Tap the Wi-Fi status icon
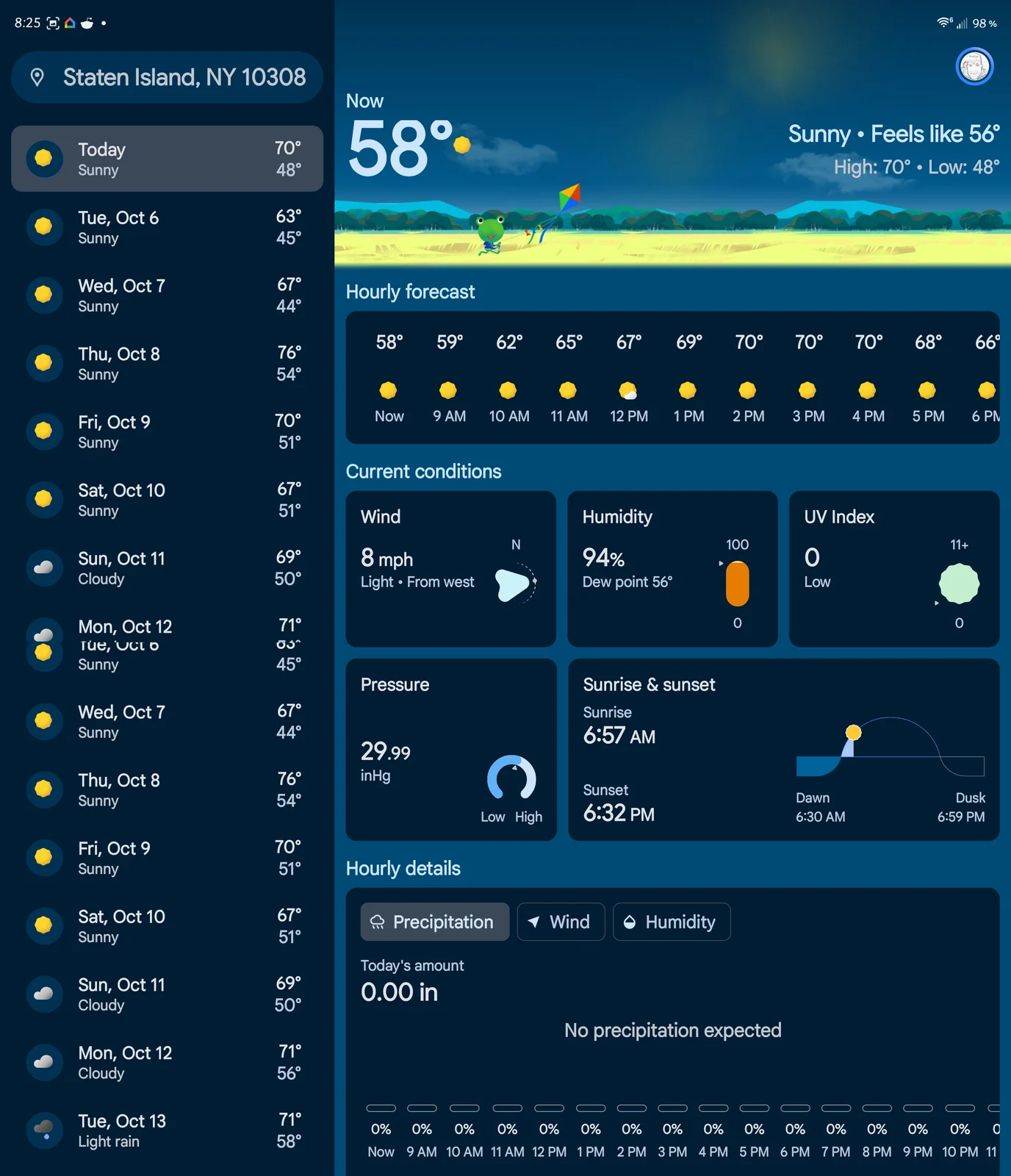The image size is (1011, 1176). point(944,23)
